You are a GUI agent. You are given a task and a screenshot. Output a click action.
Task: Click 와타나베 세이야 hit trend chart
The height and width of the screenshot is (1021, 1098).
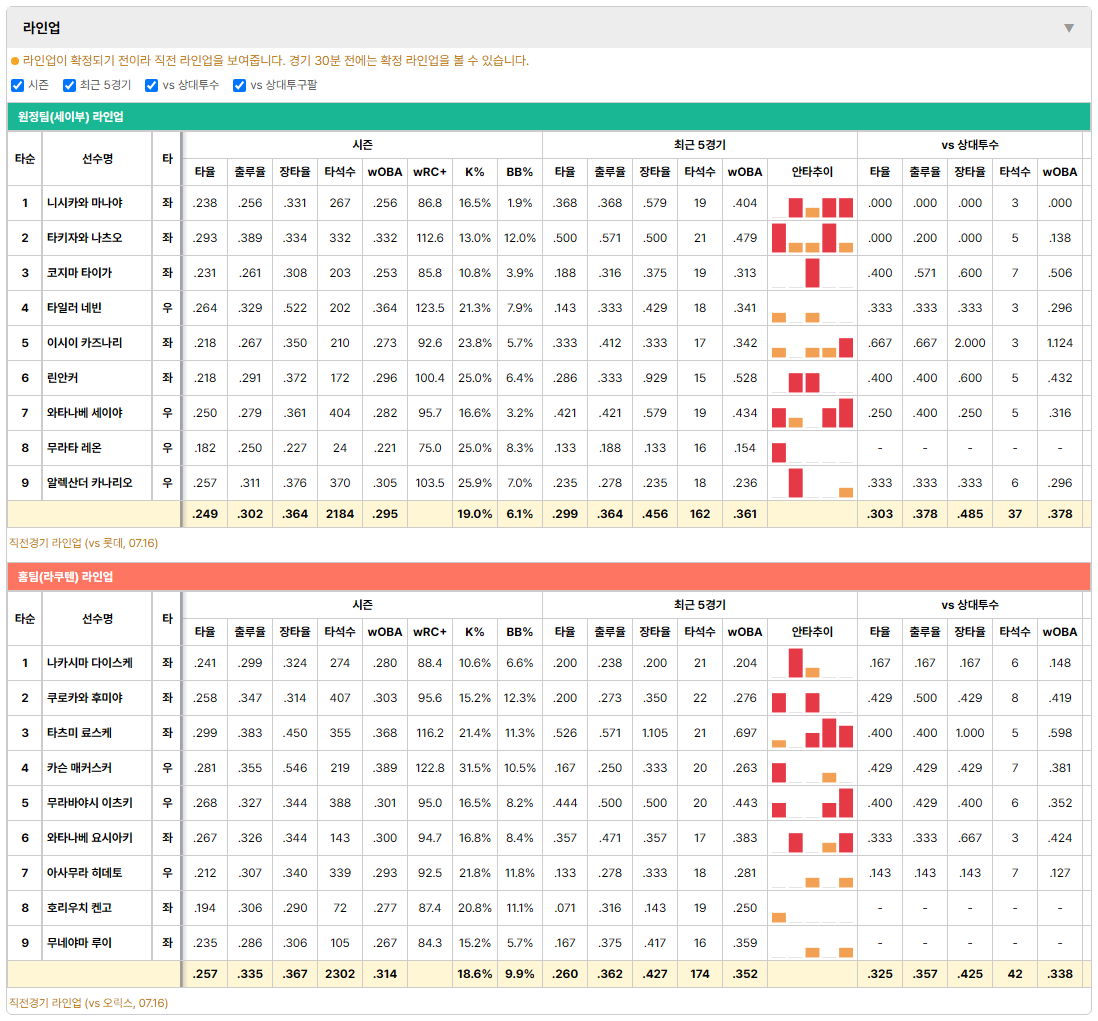812,413
